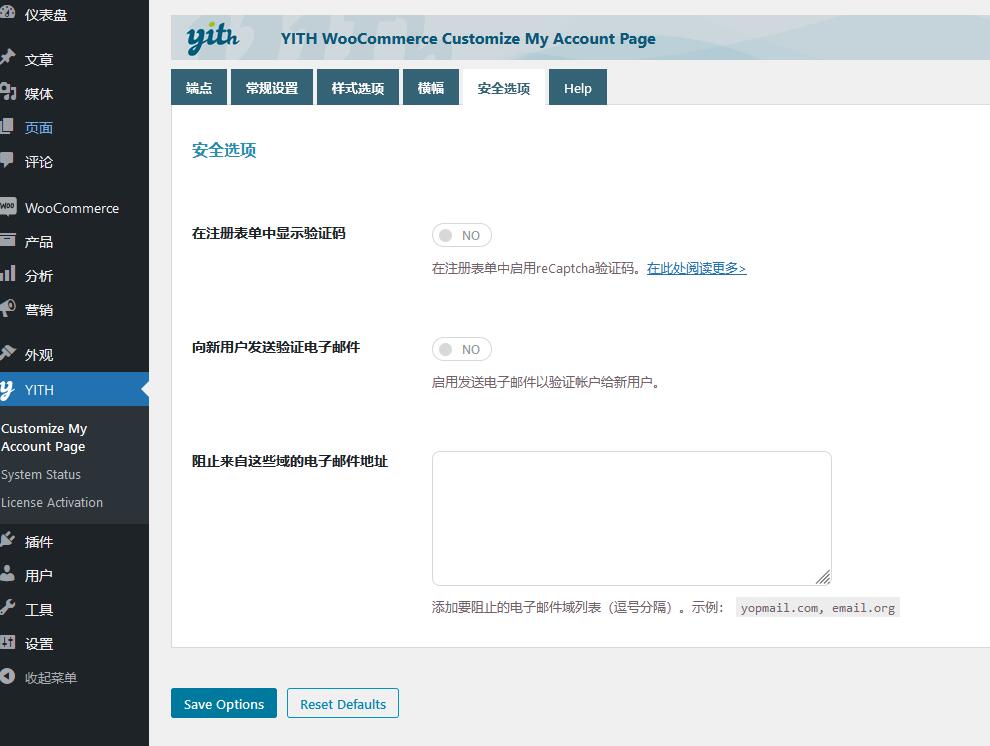
Task: Click the dashboard (仪表盘) gauge icon
Action: point(7,15)
